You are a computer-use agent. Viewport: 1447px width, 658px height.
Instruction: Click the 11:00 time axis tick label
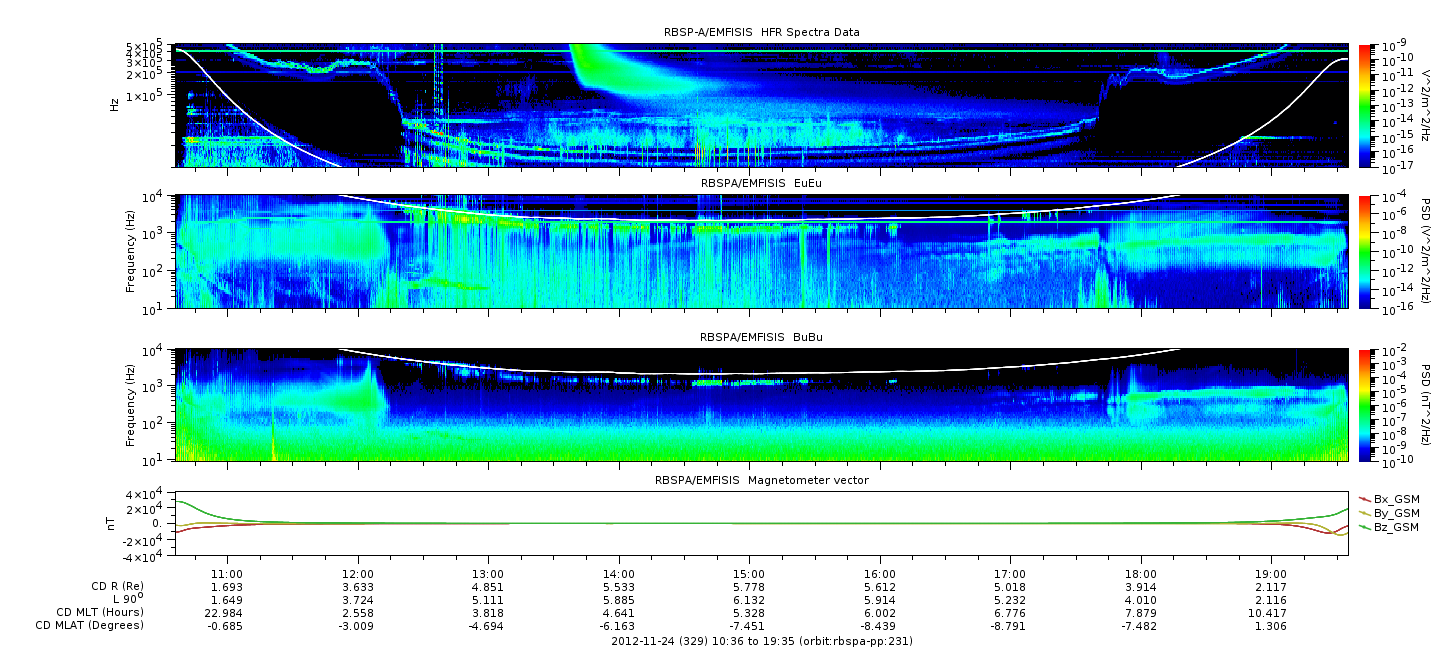[x=228, y=574]
